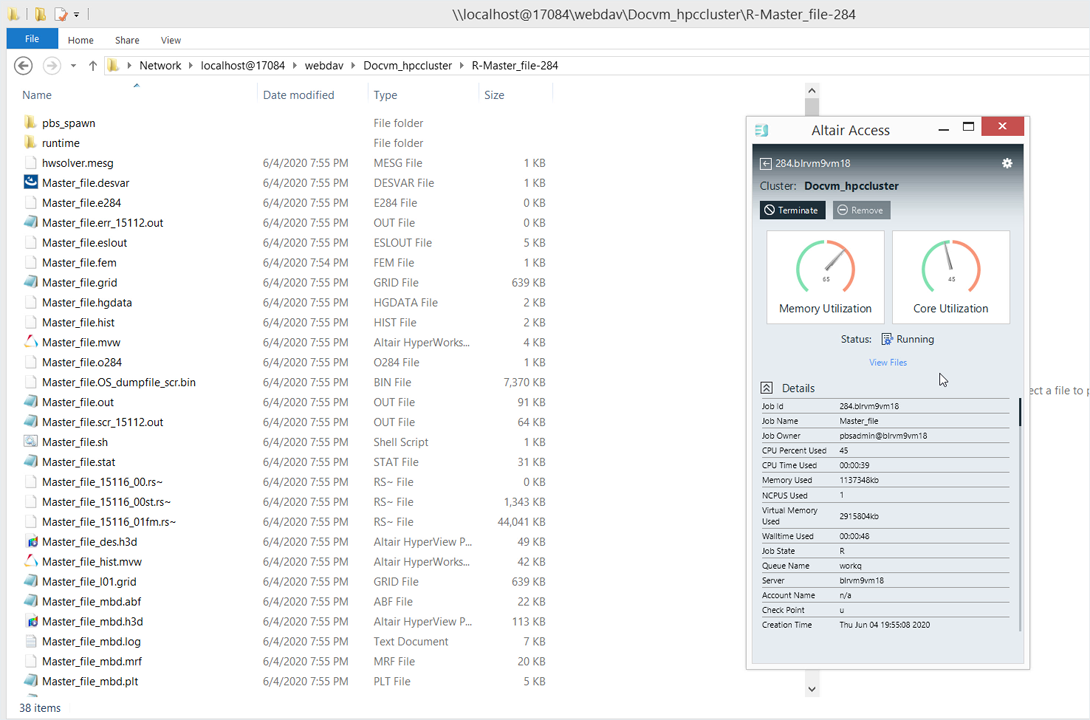The image size is (1090, 720).
Task: Open the View ribbon tab
Action: [171, 40]
